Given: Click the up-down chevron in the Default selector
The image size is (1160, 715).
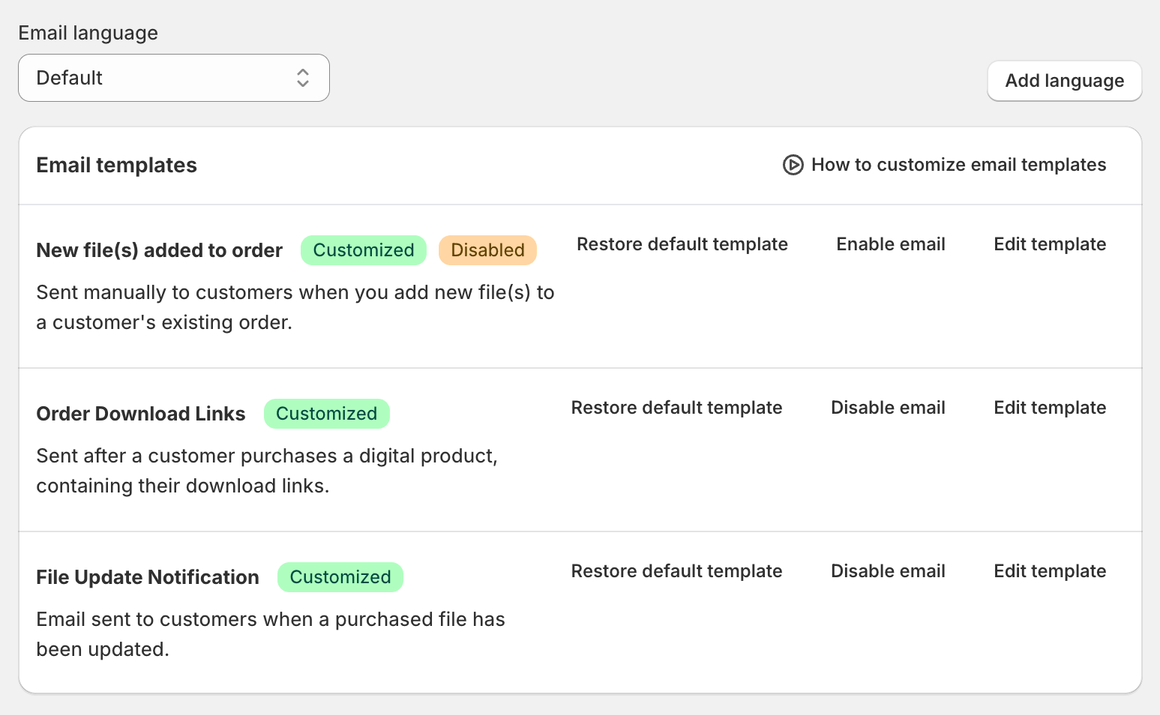Looking at the screenshot, I should (303, 78).
